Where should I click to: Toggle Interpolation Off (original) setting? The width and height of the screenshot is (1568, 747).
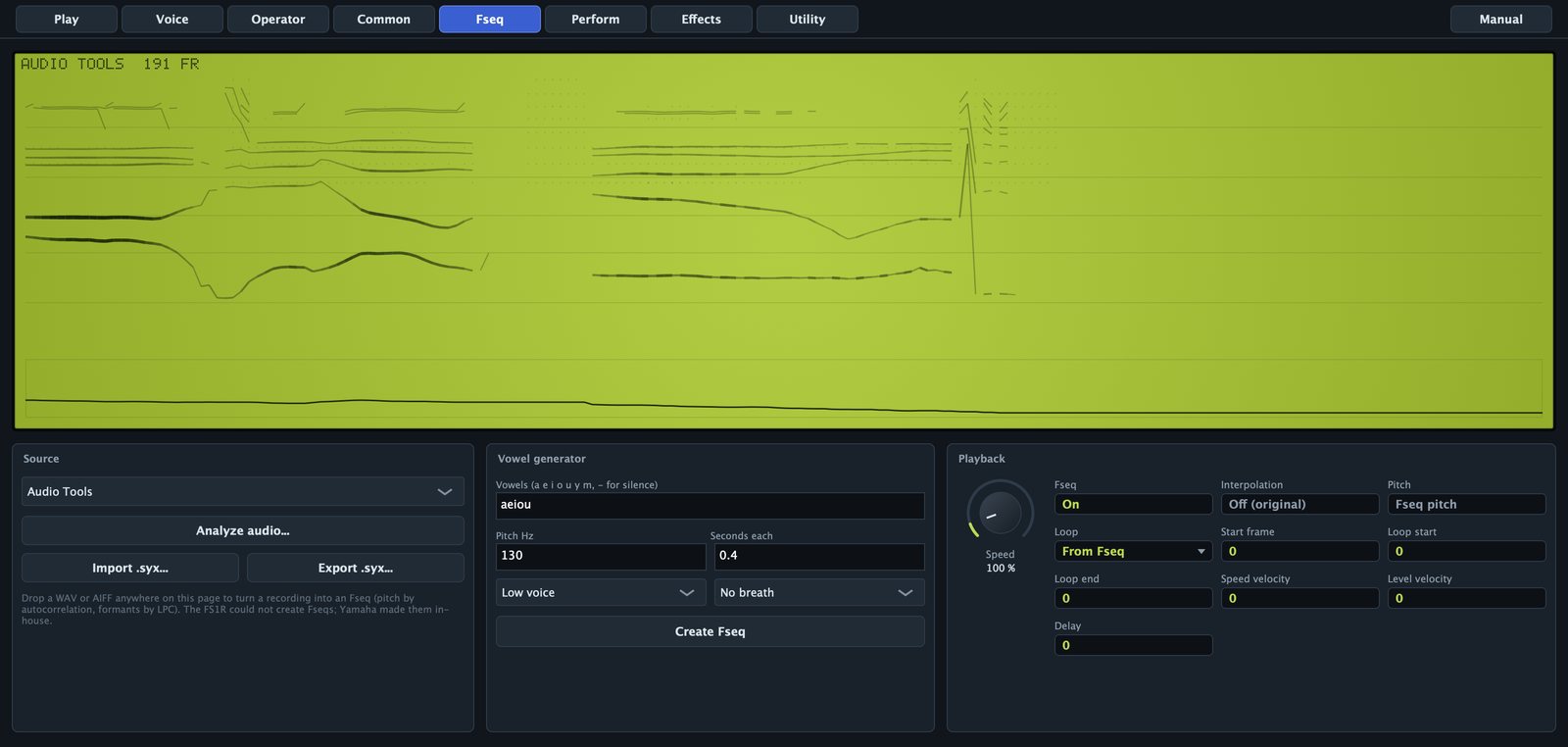[1300, 504]
